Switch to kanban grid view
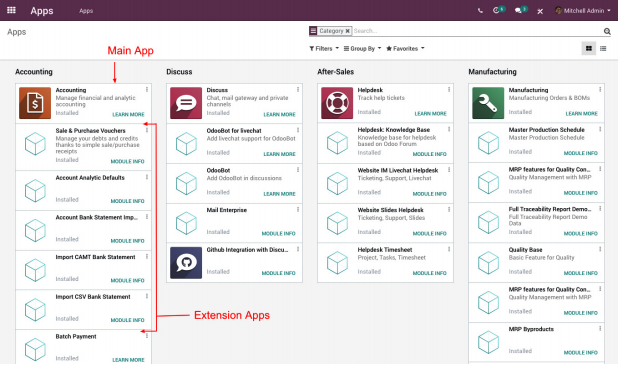Screen dimensions: 618x367 coord(588,48)
